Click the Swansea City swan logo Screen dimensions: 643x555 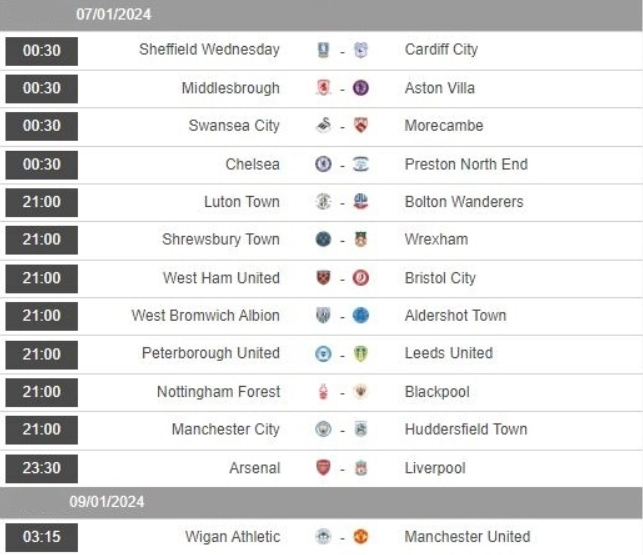coord(323,125)
